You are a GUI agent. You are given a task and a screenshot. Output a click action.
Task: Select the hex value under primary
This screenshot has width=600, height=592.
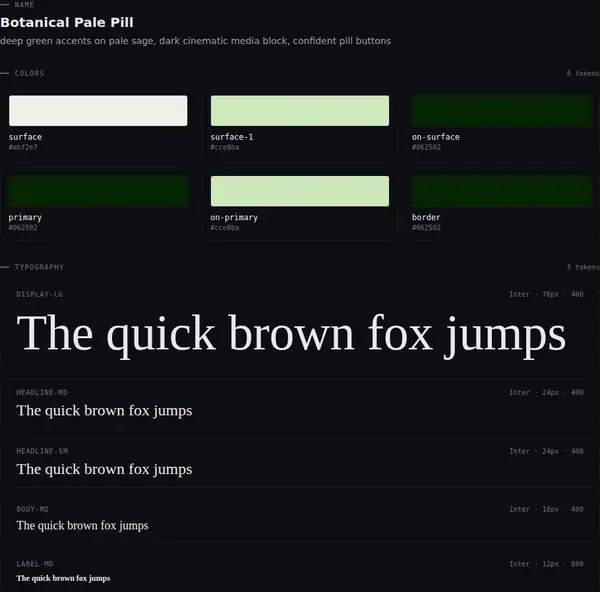(x=23, y=228)
